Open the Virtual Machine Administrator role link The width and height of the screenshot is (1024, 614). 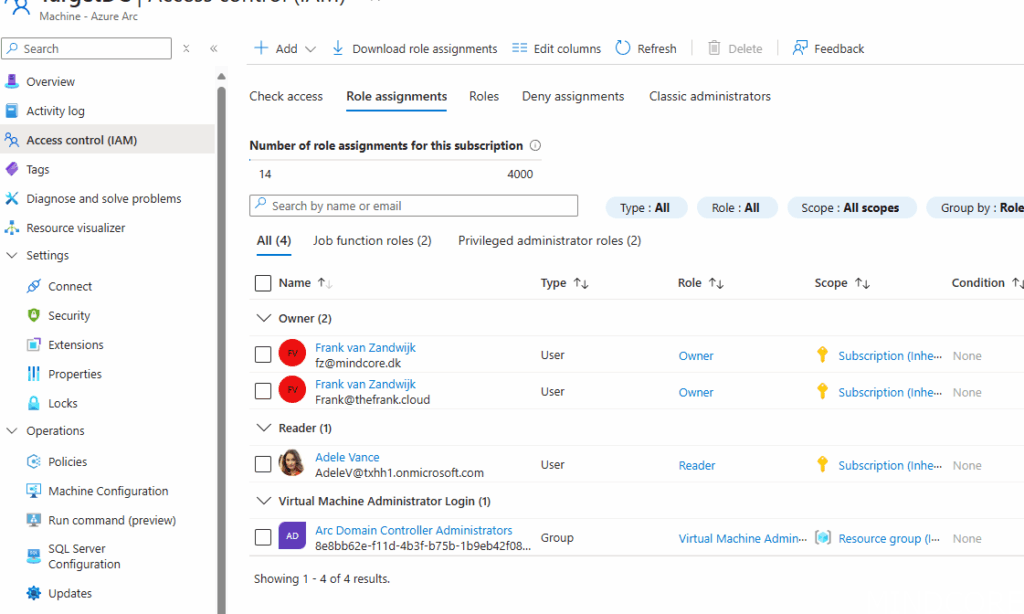pos(741,538)
